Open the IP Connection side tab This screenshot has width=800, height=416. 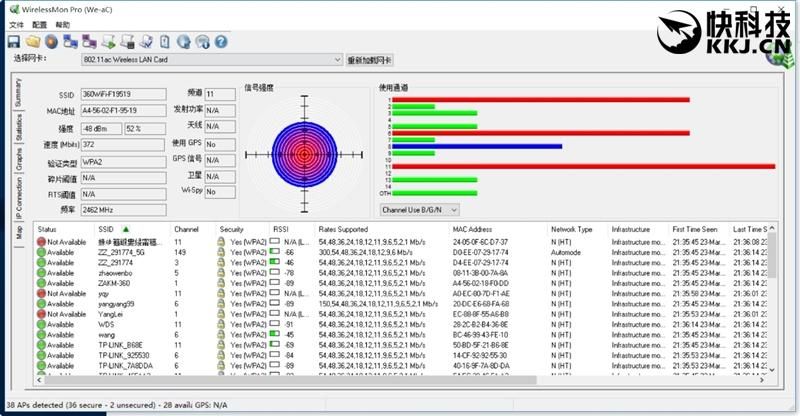point(19,199)
